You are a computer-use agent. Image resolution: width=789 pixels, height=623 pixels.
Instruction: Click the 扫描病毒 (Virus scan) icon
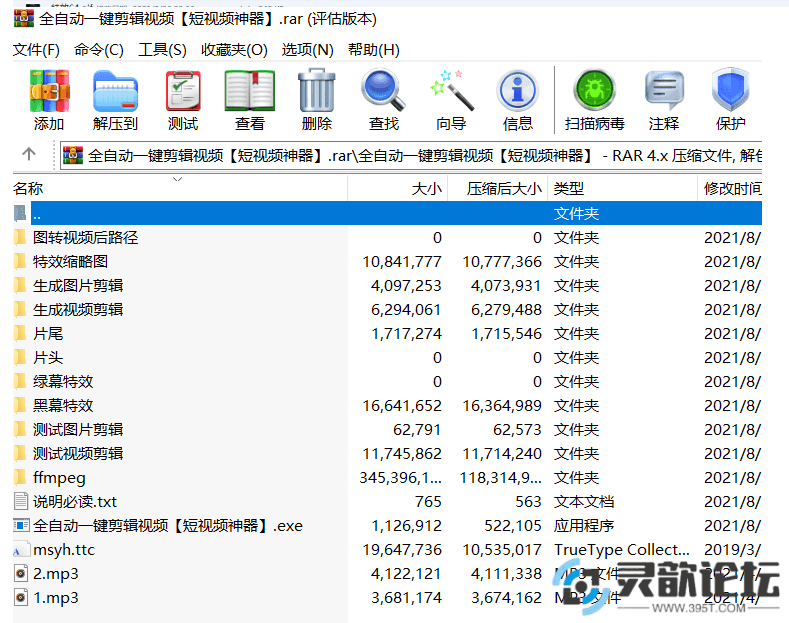pyautogui.click(x=594, y=91)
